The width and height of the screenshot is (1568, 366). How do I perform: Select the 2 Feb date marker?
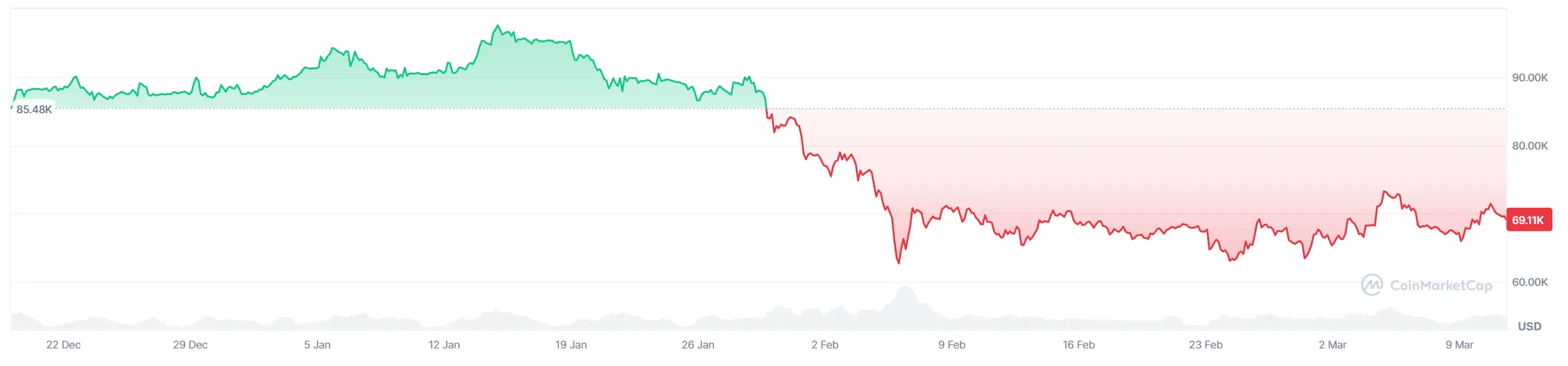point(825,345)
